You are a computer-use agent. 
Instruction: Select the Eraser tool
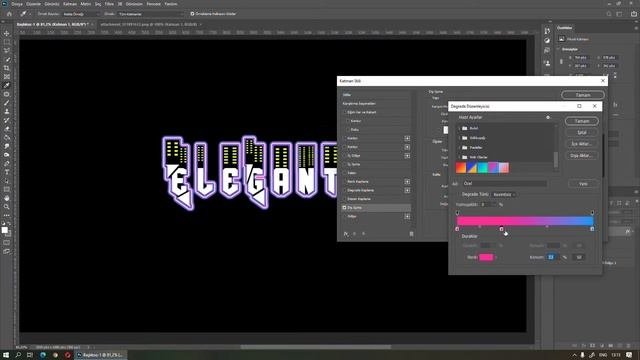(x=7, y=129)
